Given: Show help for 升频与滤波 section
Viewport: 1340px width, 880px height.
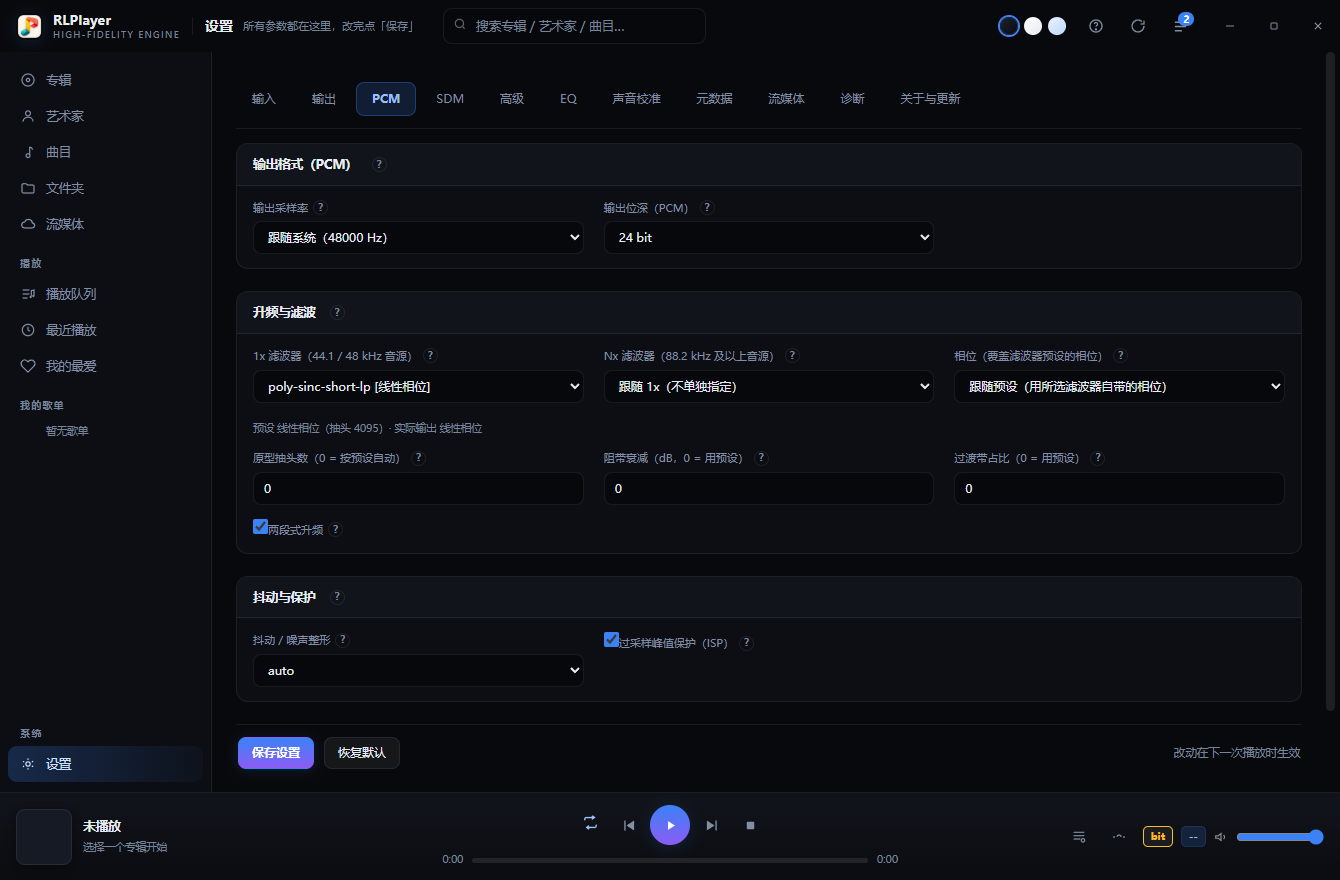Looking at the screenshot, I should tap(337, 312).
